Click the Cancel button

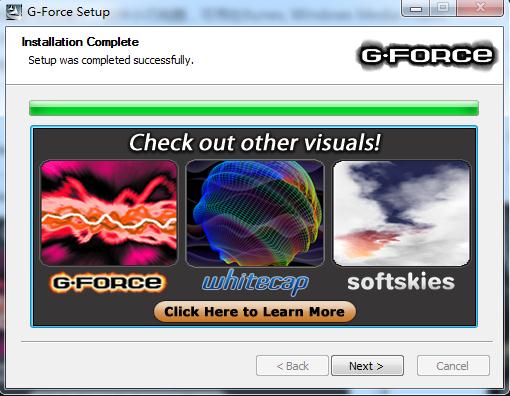point(453,366)
